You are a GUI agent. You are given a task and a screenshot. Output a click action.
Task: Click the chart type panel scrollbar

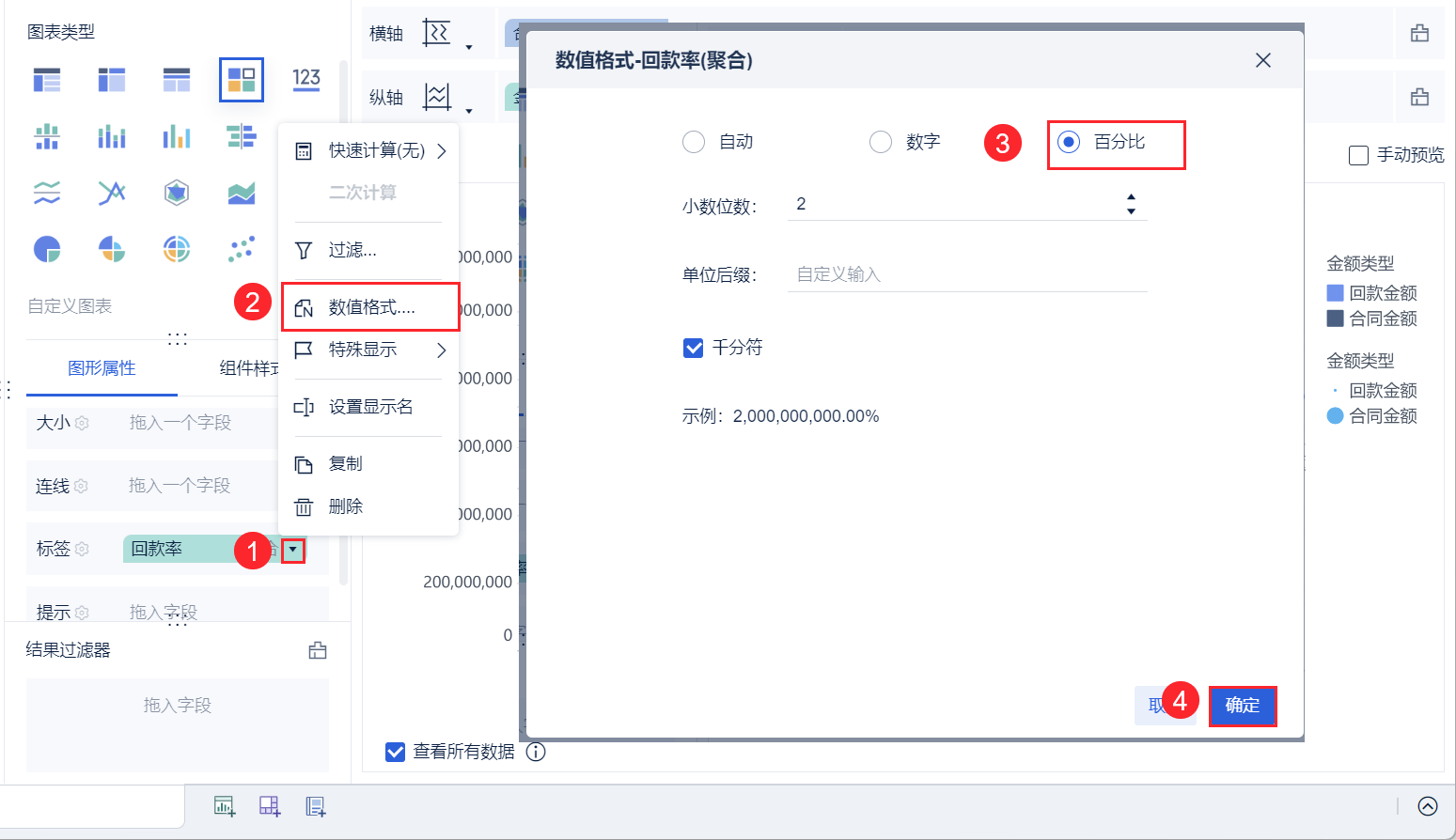(343, 324)
